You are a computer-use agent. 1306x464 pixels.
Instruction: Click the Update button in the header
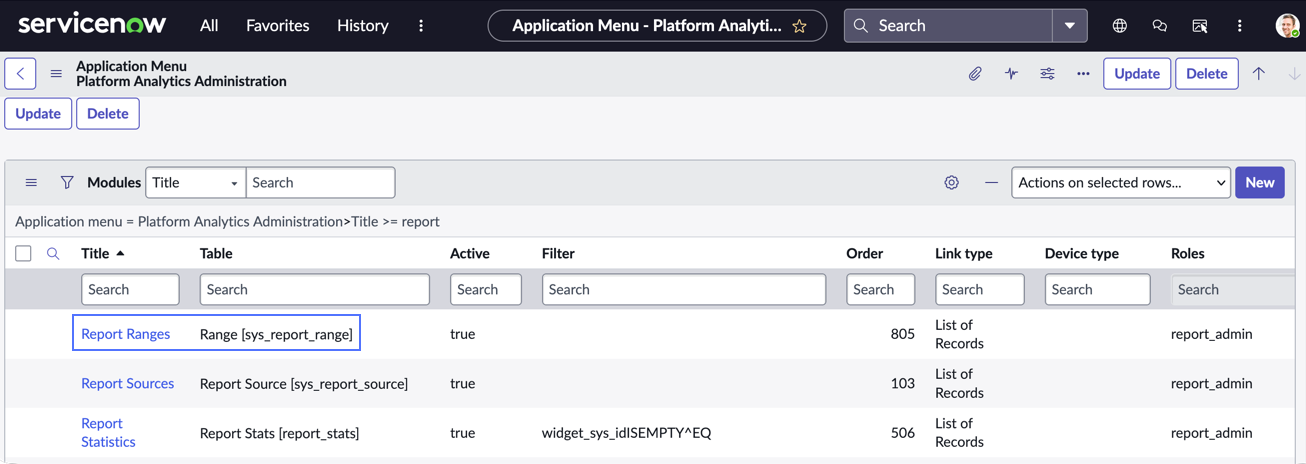click(1137, 74)
